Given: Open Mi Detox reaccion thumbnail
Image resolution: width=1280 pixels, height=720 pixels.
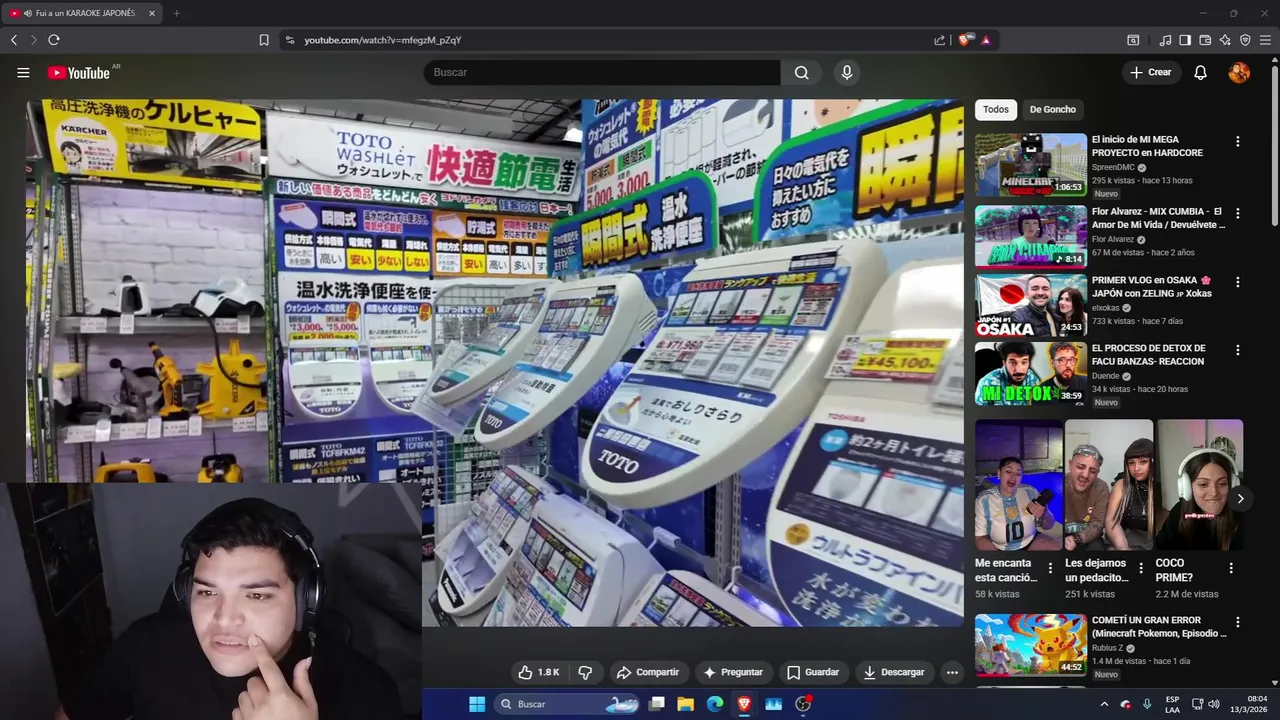Looking at the screenshot, I should pyautogui.click(x=1030, y=373).
